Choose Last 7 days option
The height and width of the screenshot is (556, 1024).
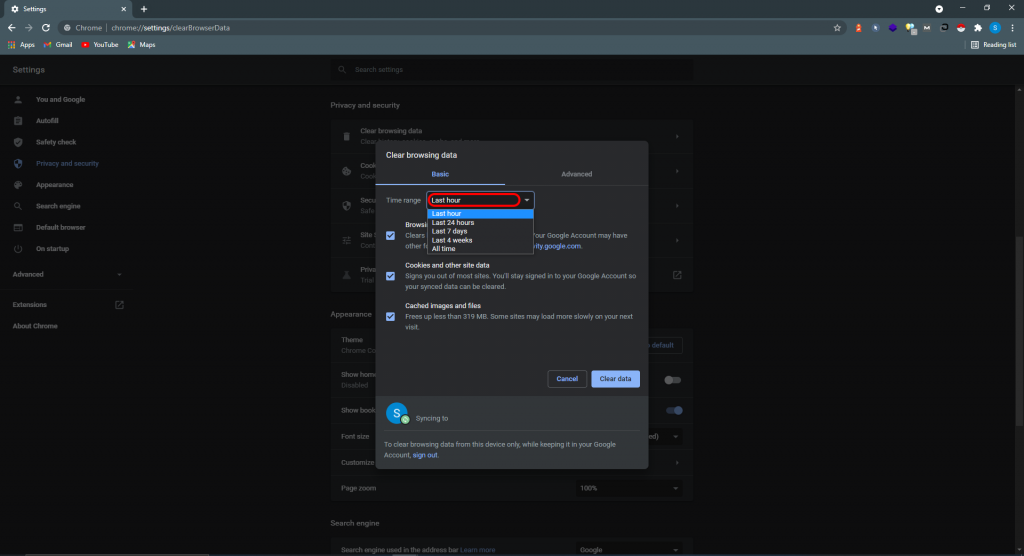pyautogui.click(x=480, y=231)
